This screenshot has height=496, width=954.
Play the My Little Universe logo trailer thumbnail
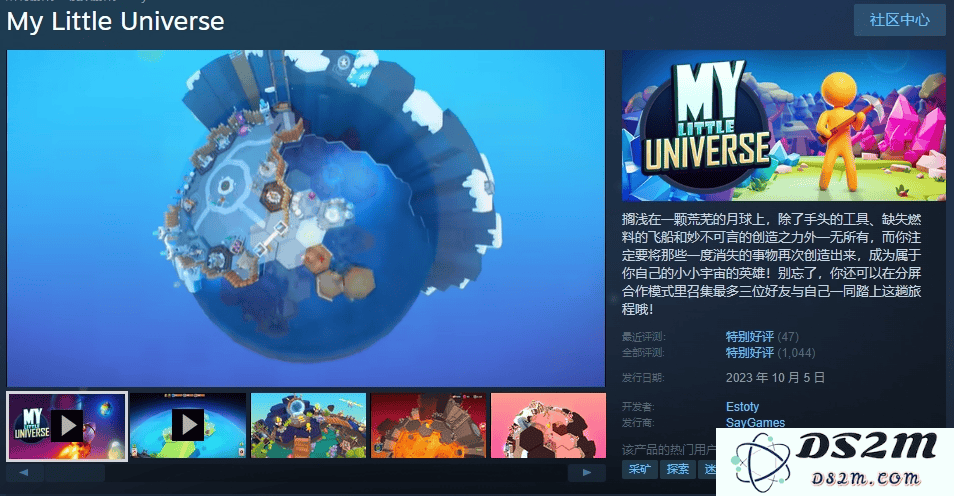(67, 426)
